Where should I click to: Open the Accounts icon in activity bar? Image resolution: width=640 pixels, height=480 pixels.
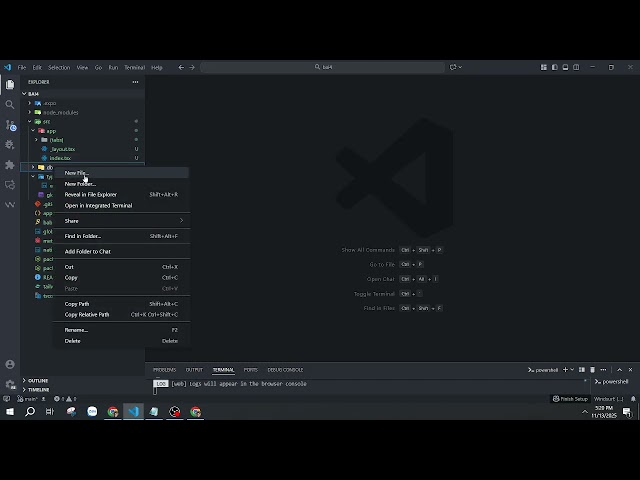click(10, 364)
